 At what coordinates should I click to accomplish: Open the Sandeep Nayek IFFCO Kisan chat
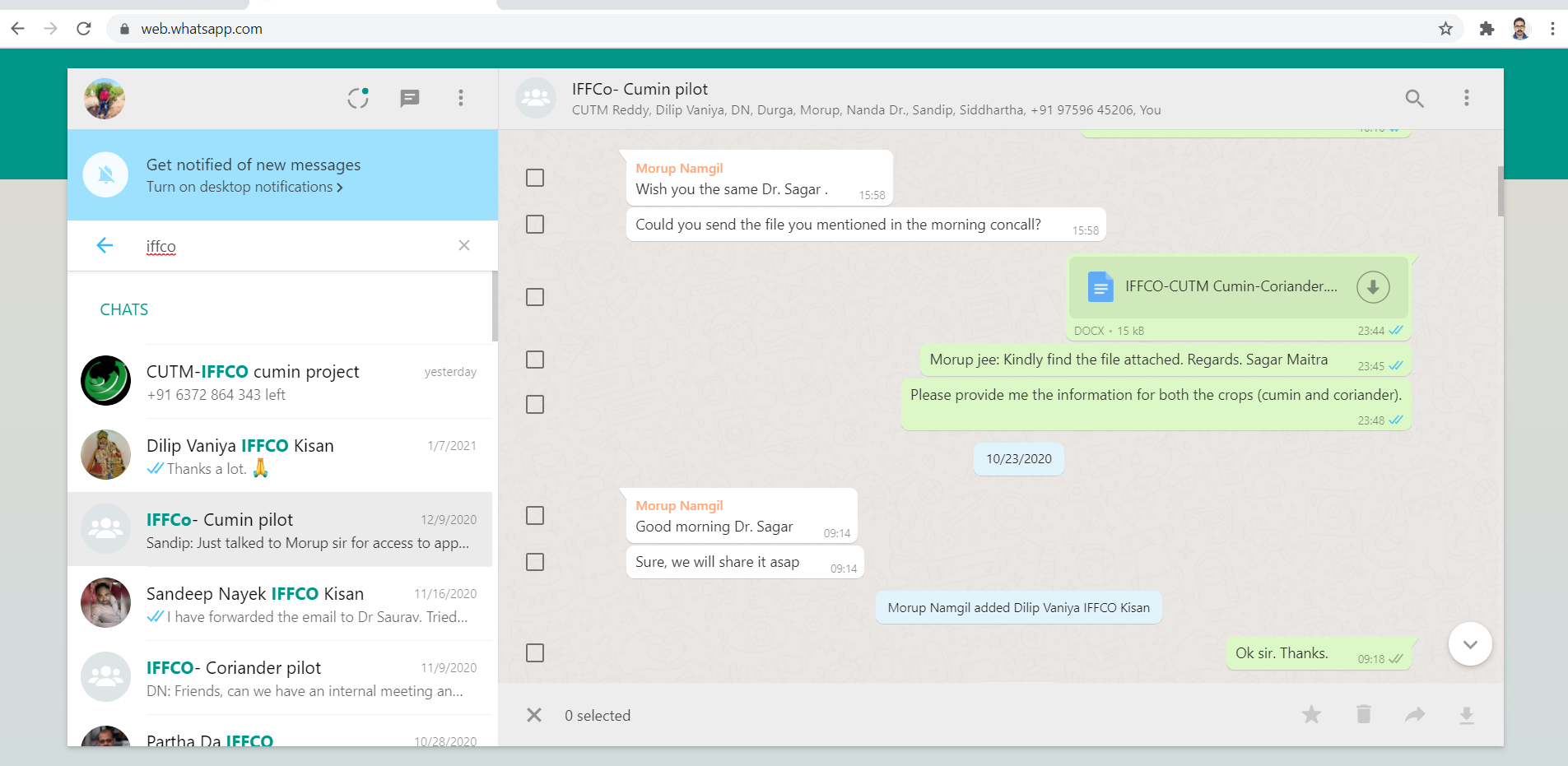tap(280, 604)
